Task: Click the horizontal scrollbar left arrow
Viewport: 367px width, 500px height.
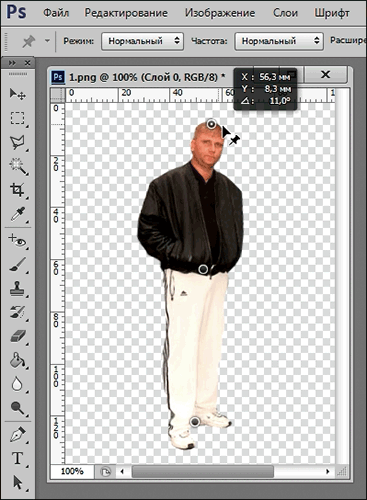Action: coord(122,472)
